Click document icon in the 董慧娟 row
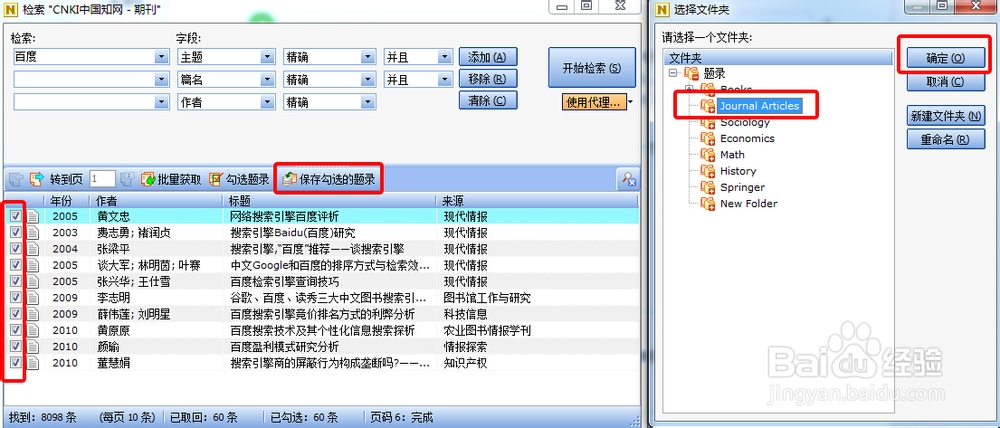The width and height of the screenshot is (1000, 428). point(33,363)
